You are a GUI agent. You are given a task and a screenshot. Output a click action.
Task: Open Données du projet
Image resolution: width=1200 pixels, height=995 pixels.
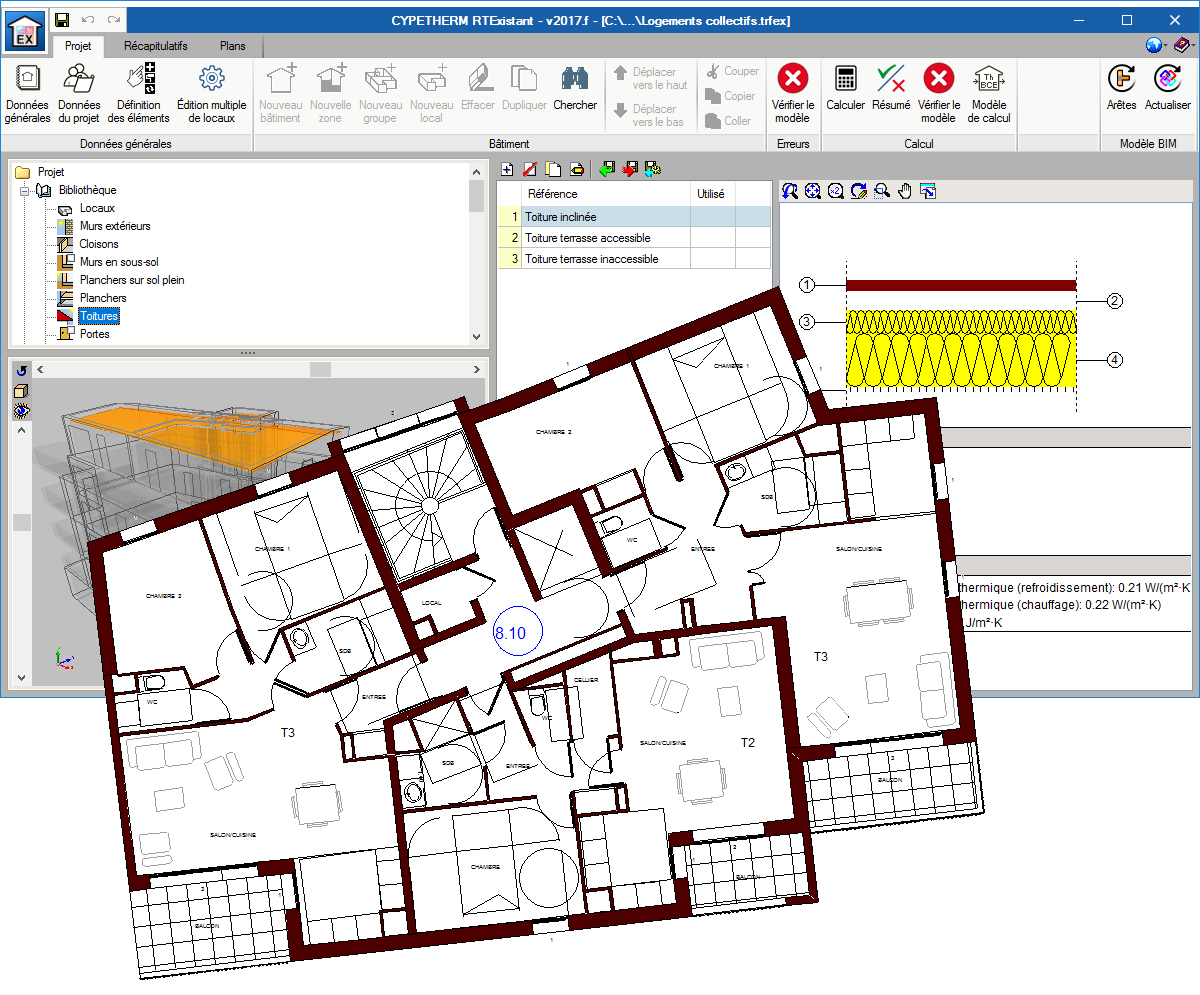coord(79,94)
